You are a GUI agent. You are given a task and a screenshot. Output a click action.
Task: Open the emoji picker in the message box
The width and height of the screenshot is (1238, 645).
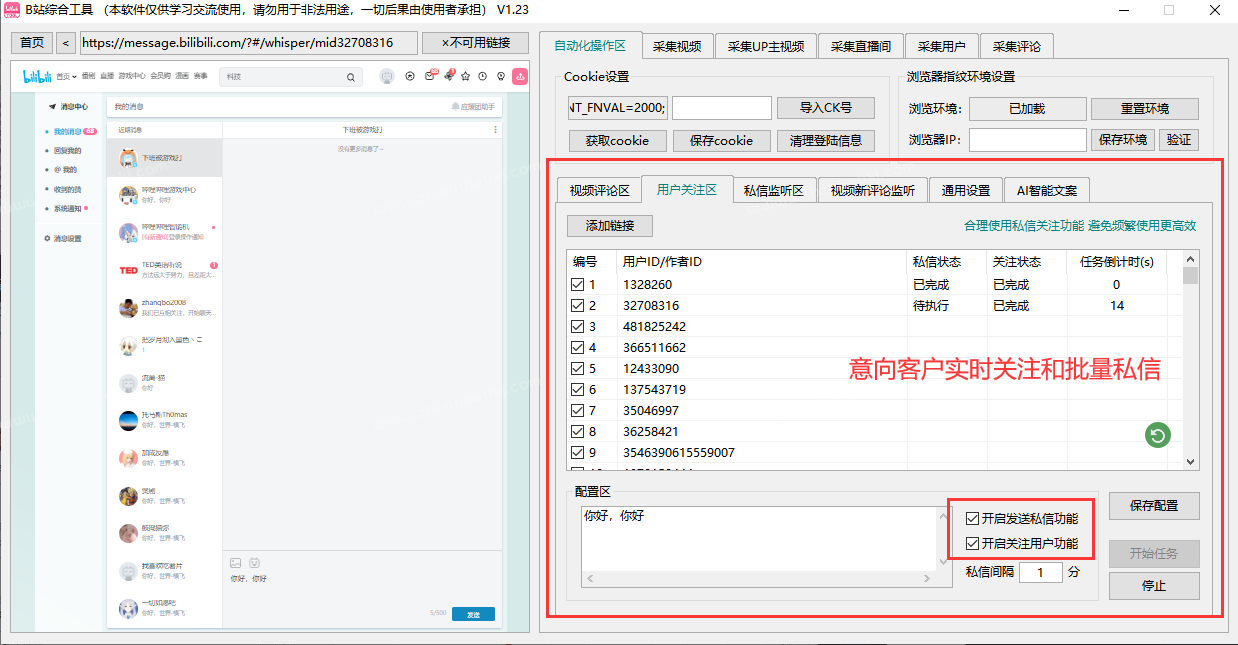click(254, 563)
